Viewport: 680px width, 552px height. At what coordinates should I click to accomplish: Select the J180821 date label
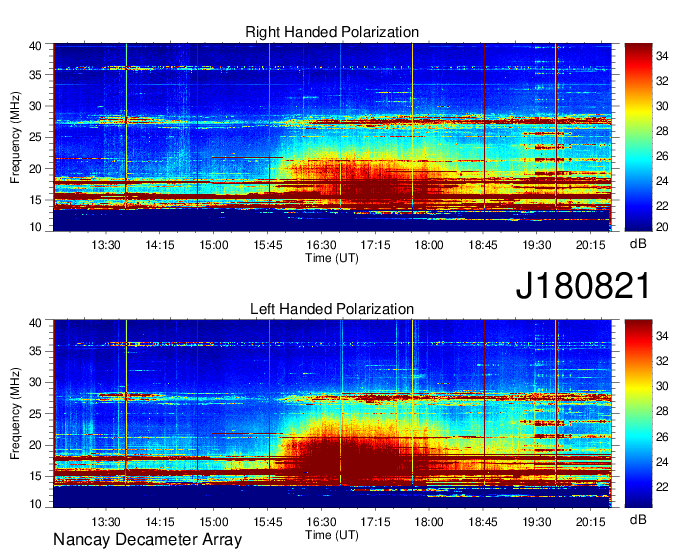(583, 286)
